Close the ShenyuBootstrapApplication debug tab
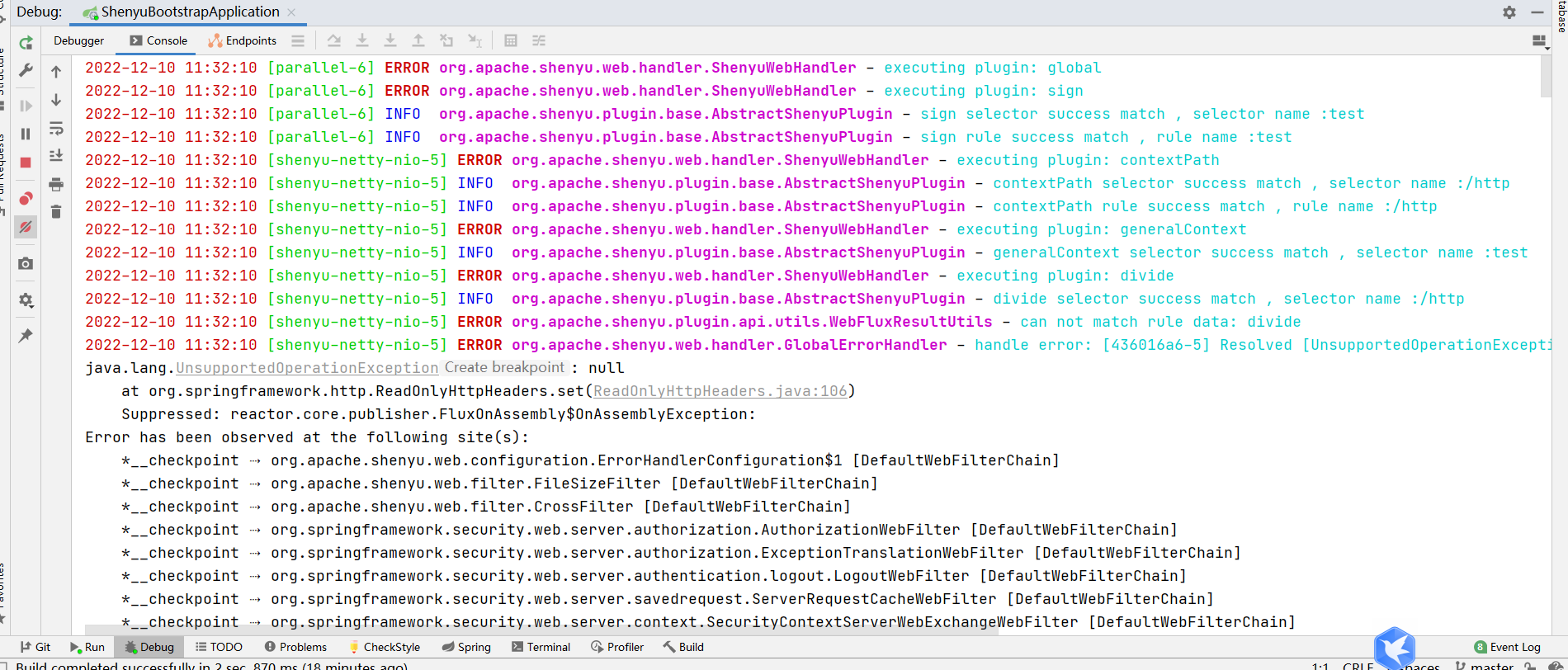The image size is (1568, 670). pyautogui.click(x=291, y=12)
